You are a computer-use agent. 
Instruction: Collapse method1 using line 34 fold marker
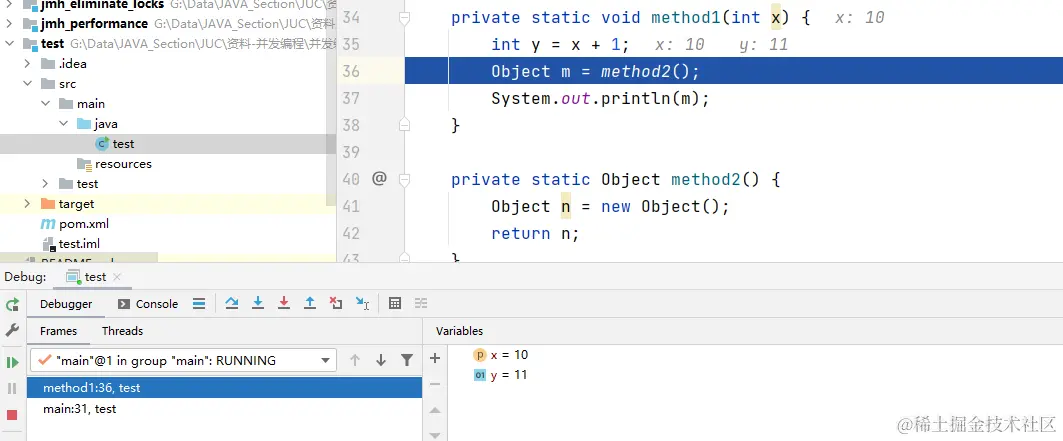click(405, 18)
